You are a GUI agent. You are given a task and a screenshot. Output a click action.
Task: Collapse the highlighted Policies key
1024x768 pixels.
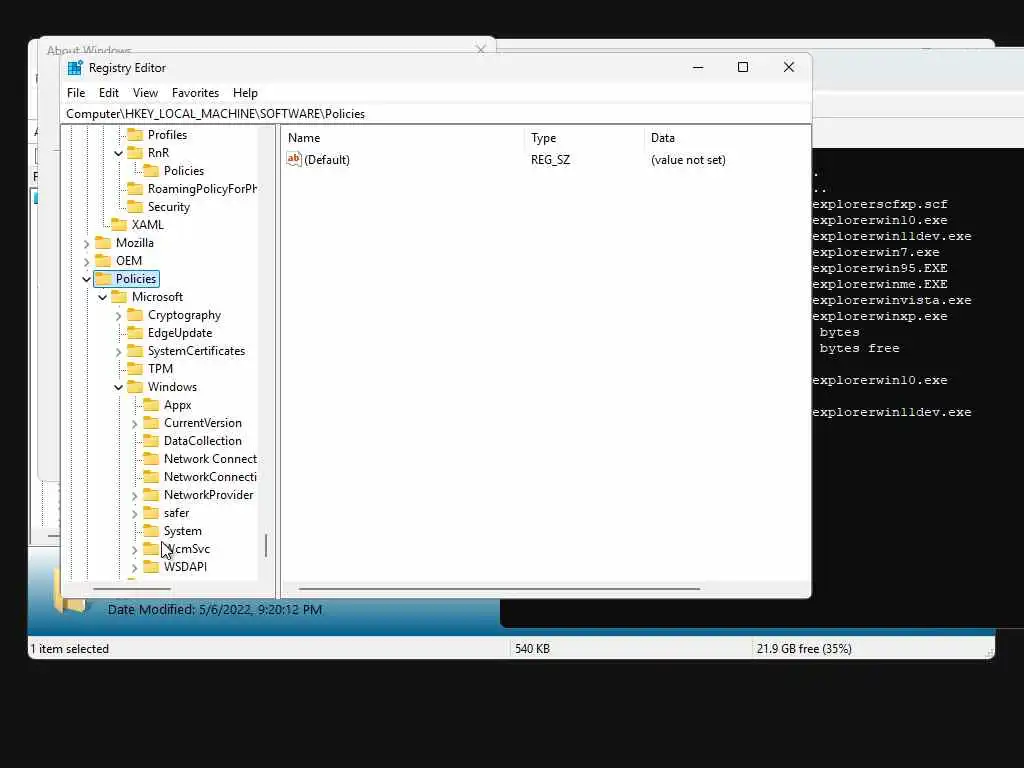coord(86,279)
